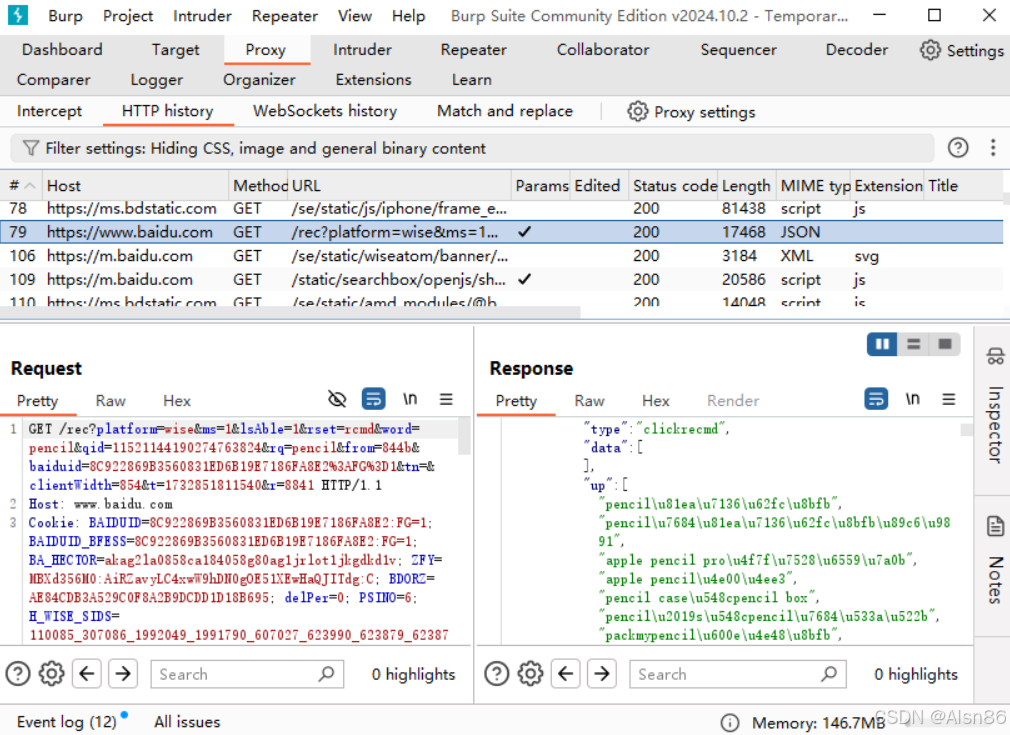Open the Notes side panel
Viewport: 1010px width, 735px height.
[x=995, y=560]
